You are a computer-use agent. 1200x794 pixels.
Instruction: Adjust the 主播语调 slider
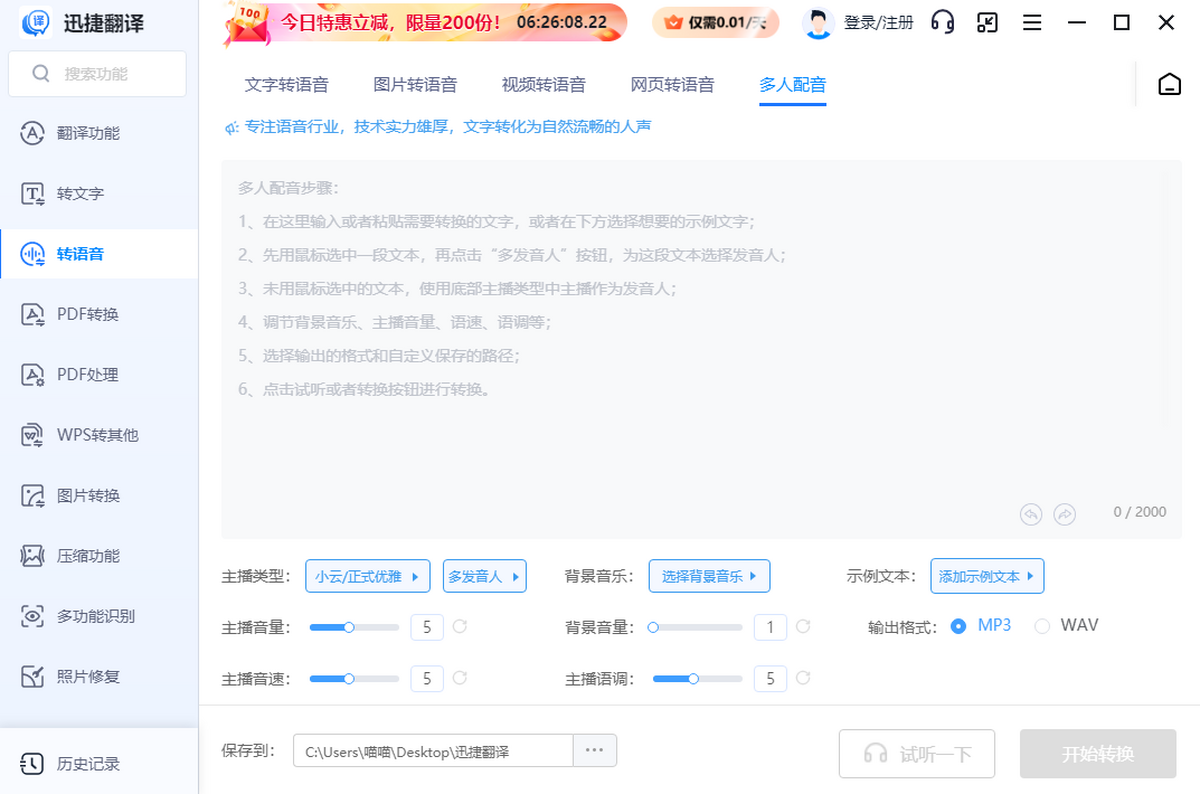(x=697, y=678)
